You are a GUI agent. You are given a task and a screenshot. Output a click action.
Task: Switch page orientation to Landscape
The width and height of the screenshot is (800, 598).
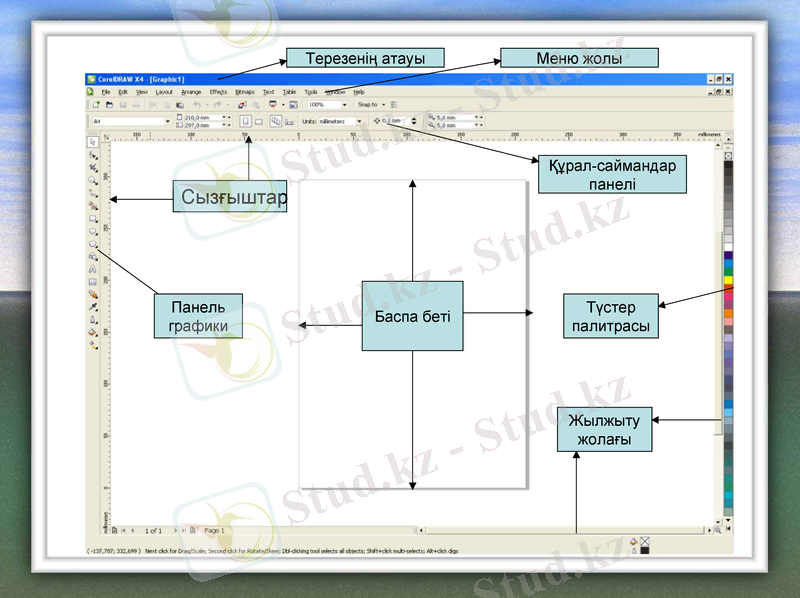point(258,121)
